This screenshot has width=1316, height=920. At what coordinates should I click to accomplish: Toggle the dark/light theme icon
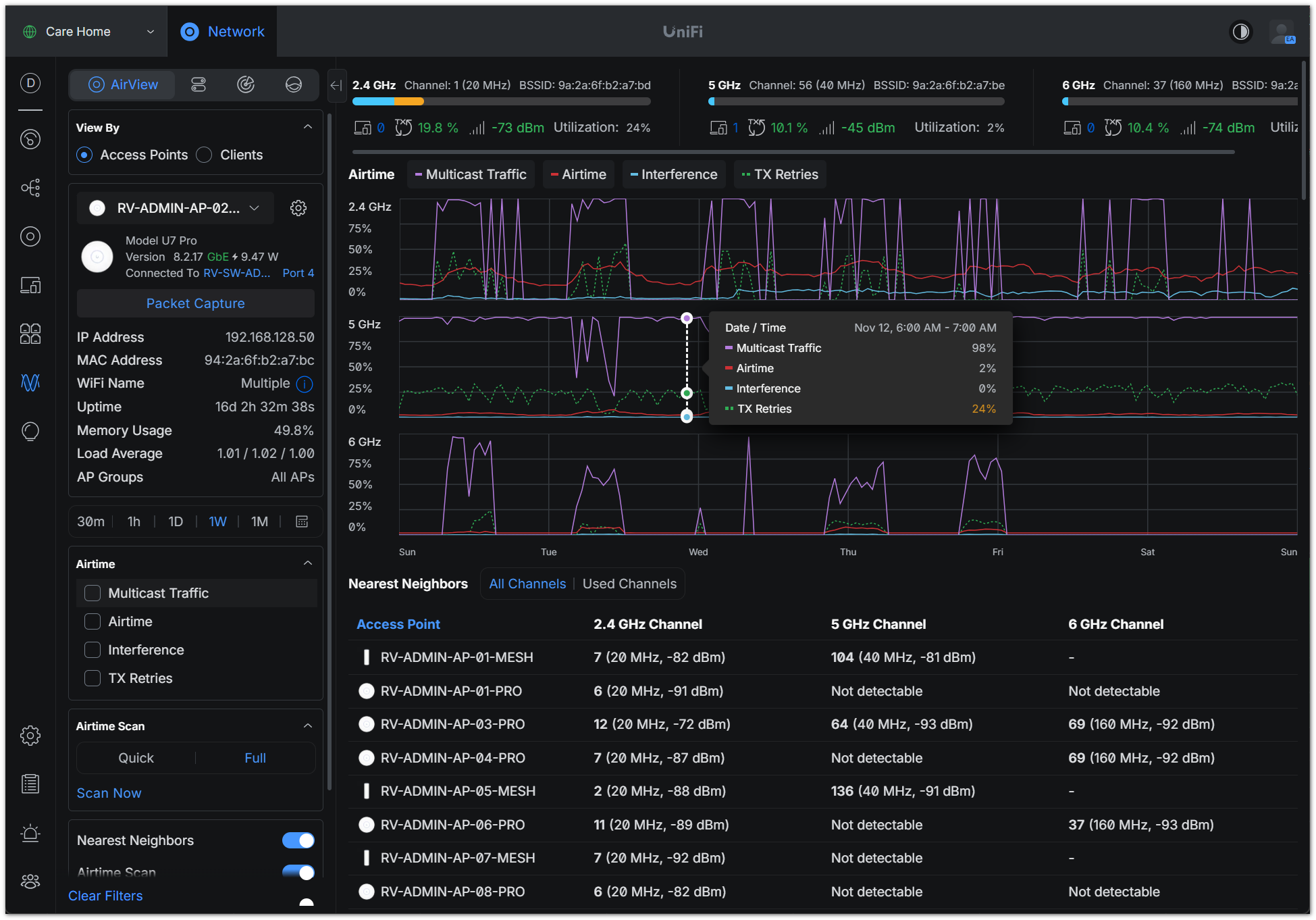pyautogui.click(x=1241, y=32)
